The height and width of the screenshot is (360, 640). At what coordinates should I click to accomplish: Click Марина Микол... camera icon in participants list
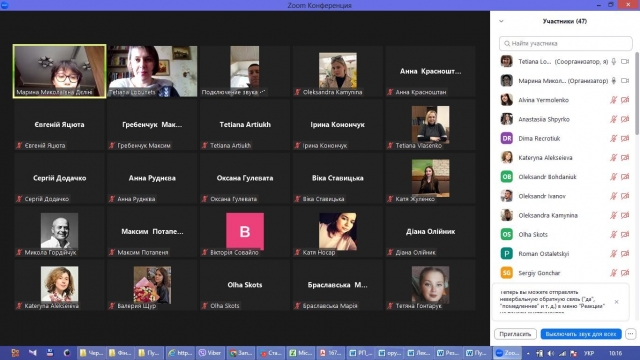(x=625, y=81)
